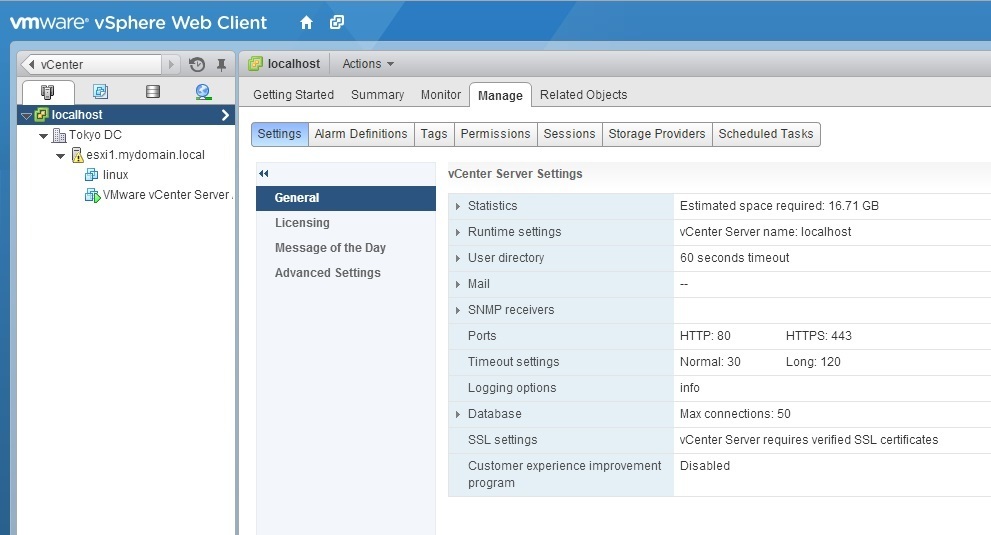
Task: Switch to the Storage inventory view
Action: point(152,92)
